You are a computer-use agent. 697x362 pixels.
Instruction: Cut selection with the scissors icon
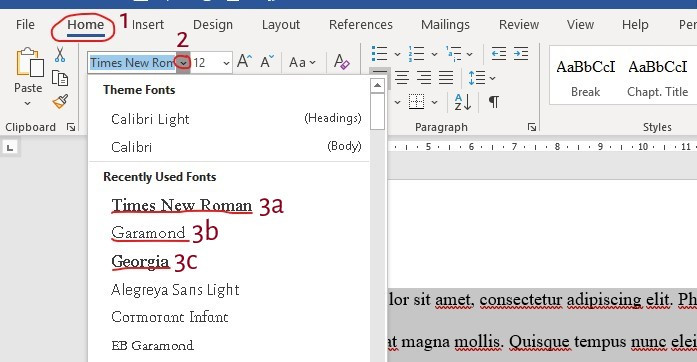pos(60,54)
